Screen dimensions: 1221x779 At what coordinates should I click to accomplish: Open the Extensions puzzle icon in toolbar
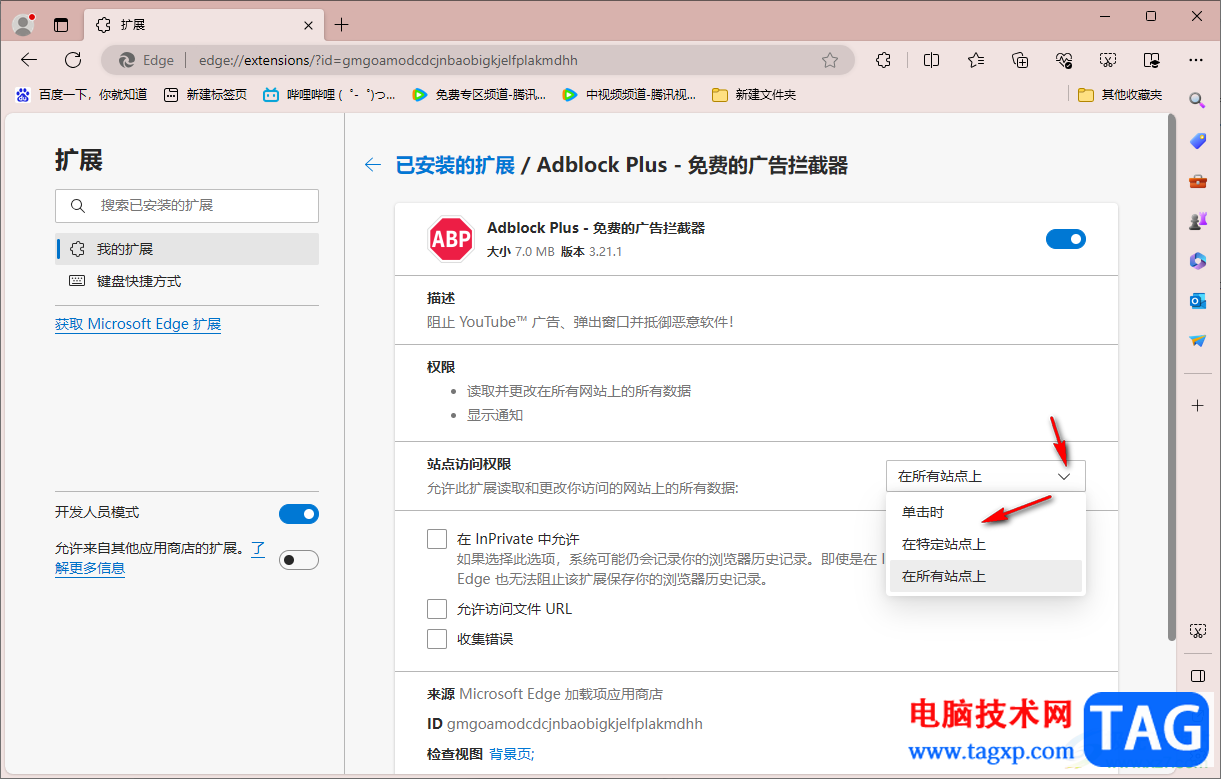[x=883, y=60]
